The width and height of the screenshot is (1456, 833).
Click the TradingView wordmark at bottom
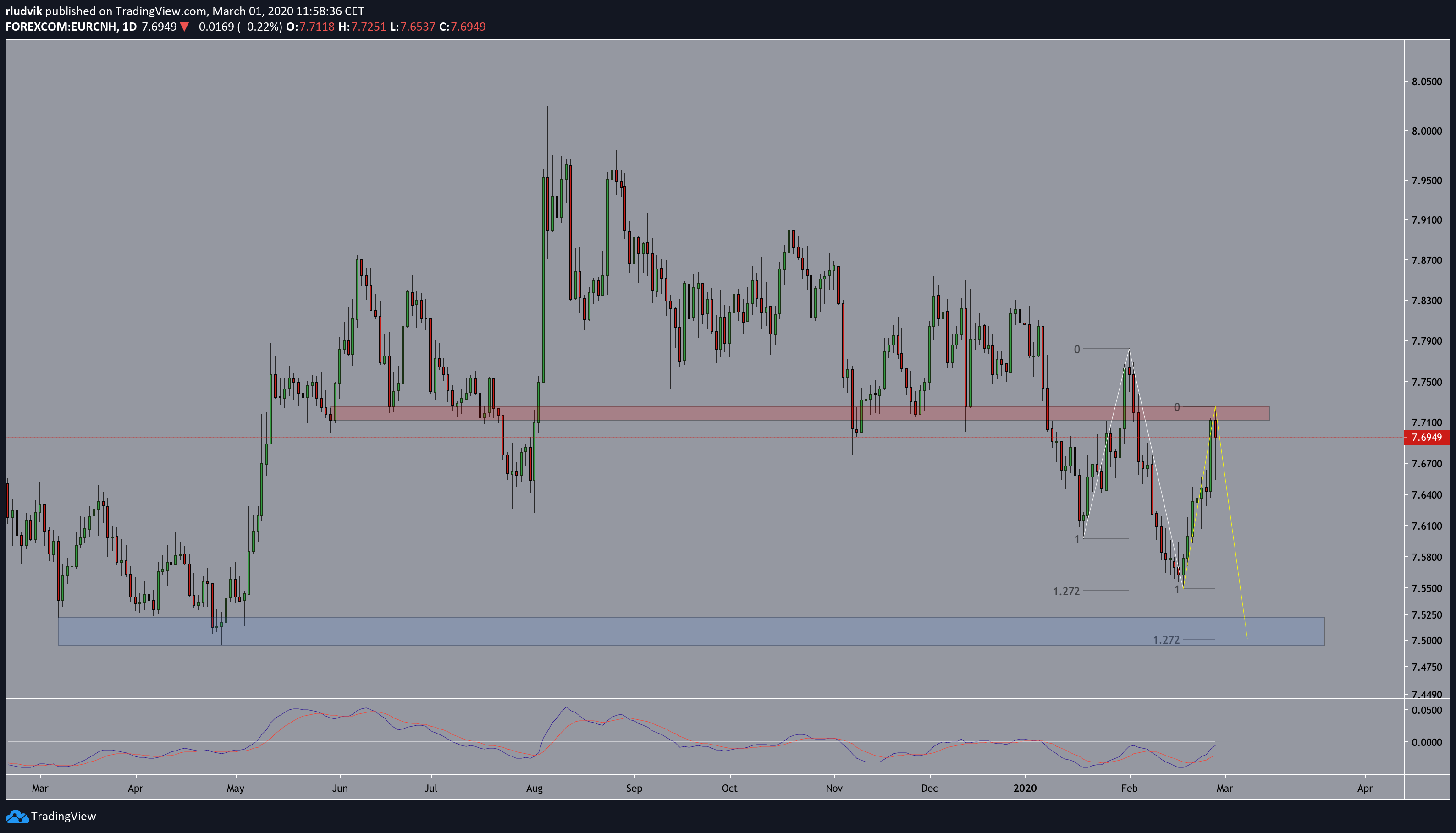[x=64, y=817]
